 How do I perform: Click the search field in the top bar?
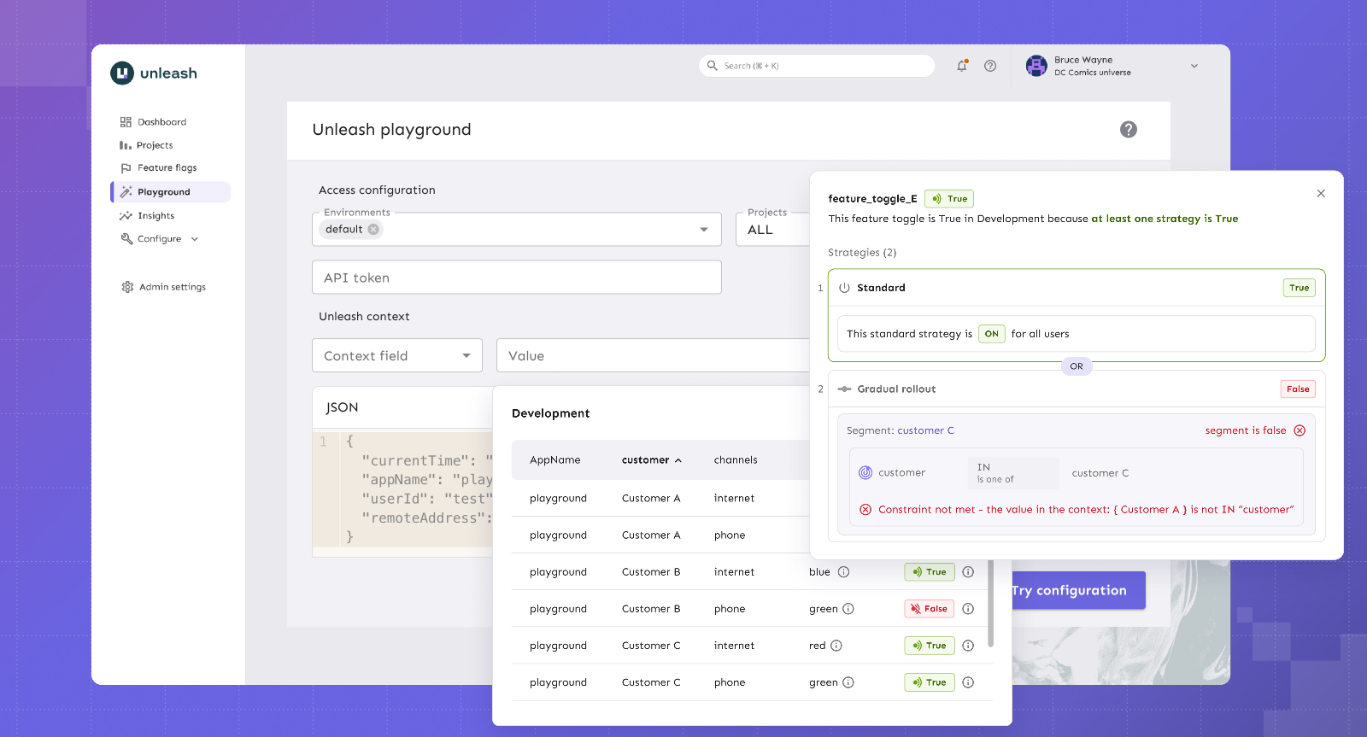pos(817,66)
